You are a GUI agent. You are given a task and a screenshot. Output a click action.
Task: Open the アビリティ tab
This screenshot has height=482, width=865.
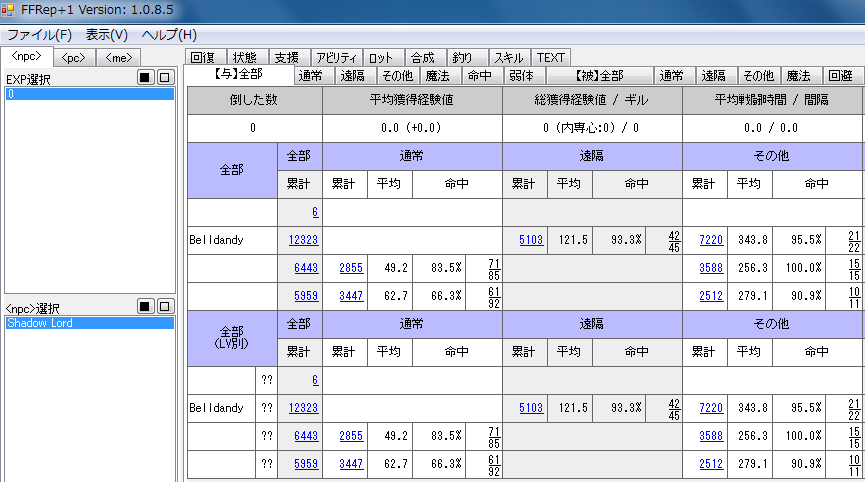point(335,57)
